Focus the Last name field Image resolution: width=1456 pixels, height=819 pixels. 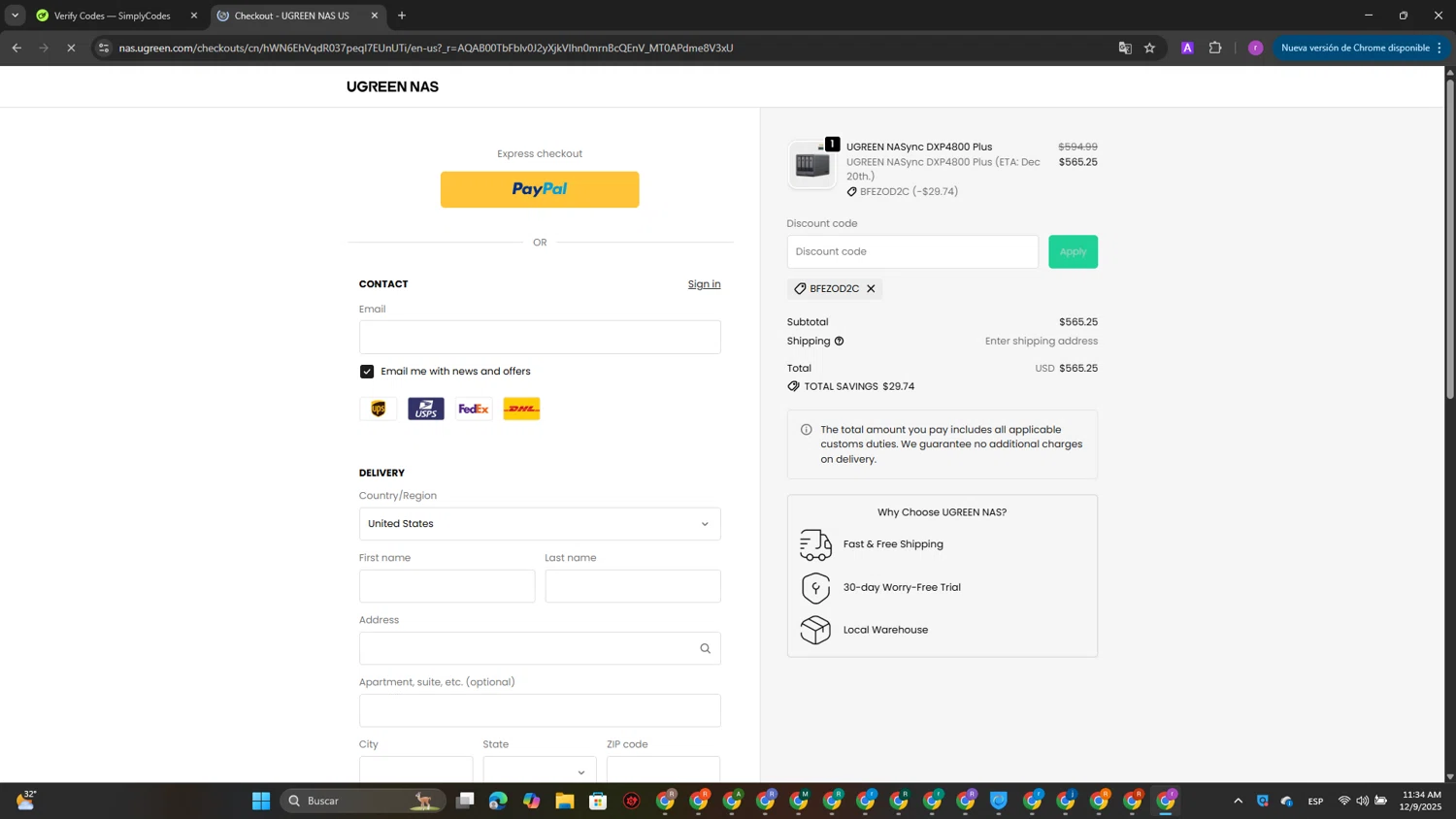point(633,586)
